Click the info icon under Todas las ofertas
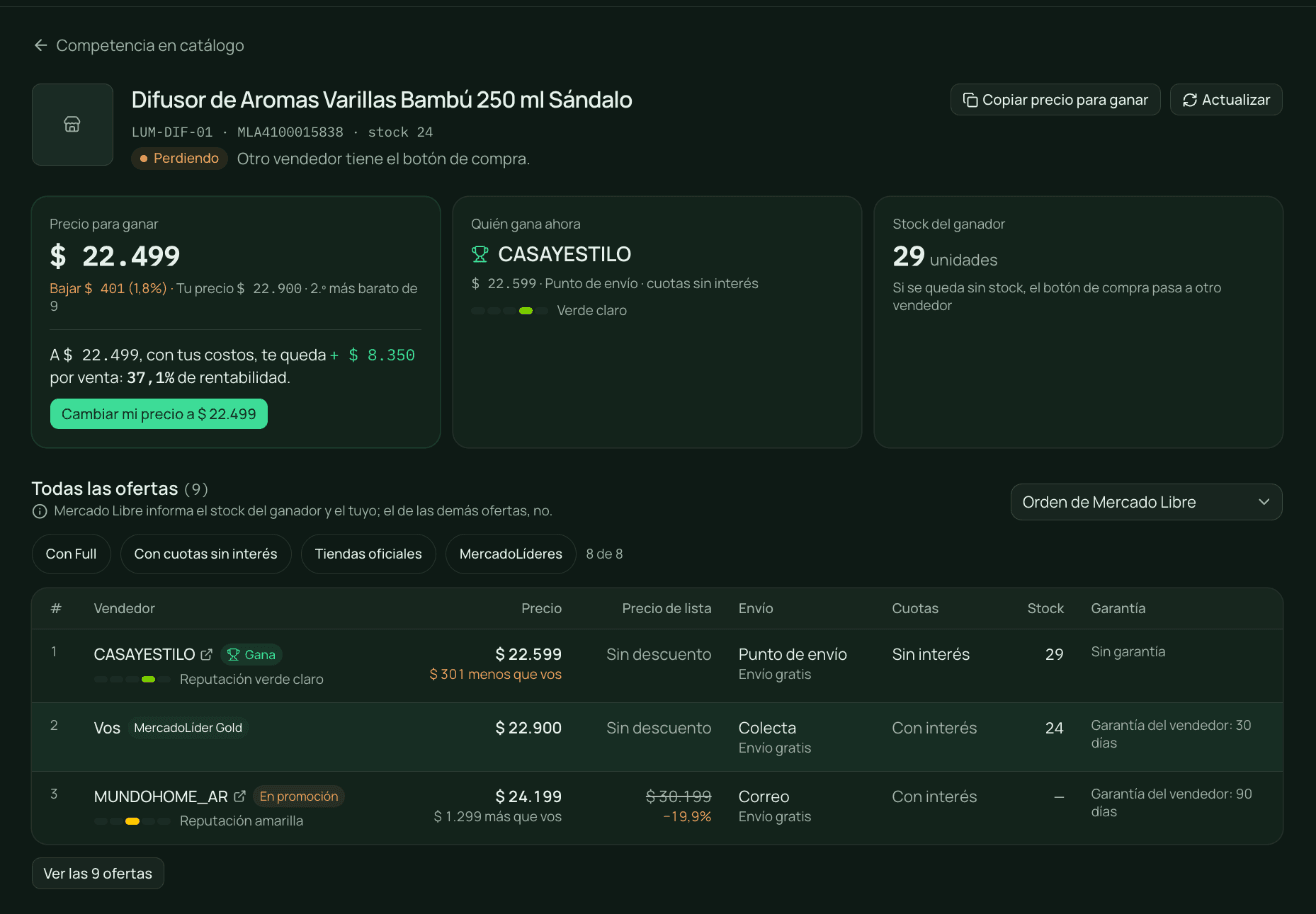The width and height of the screenshot is (1316, 914). [40, 511]
